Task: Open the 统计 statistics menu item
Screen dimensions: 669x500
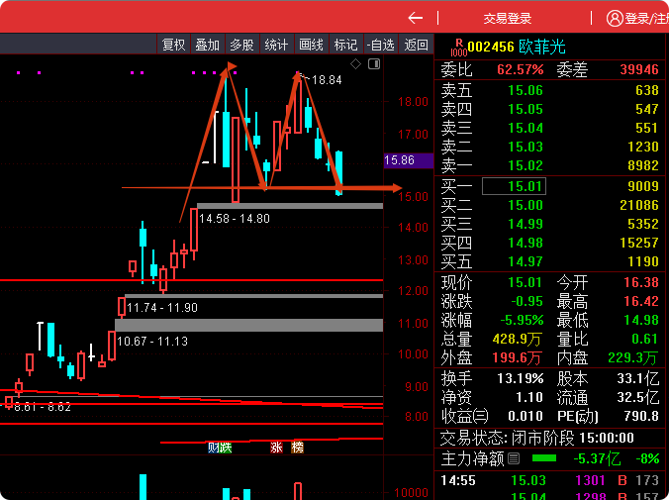Action: (276, 45)
